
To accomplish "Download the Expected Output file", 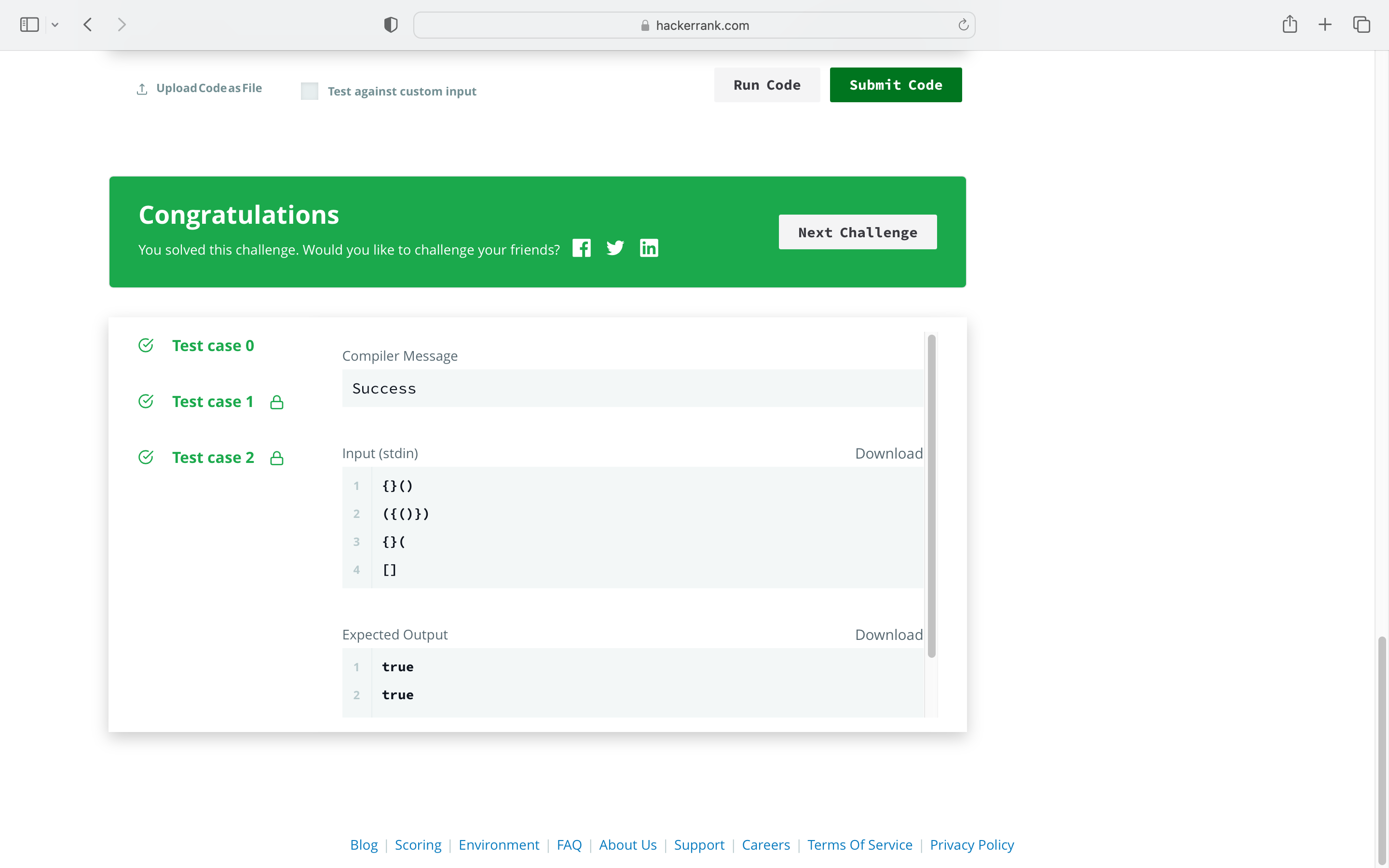I will tap(888, 634).
